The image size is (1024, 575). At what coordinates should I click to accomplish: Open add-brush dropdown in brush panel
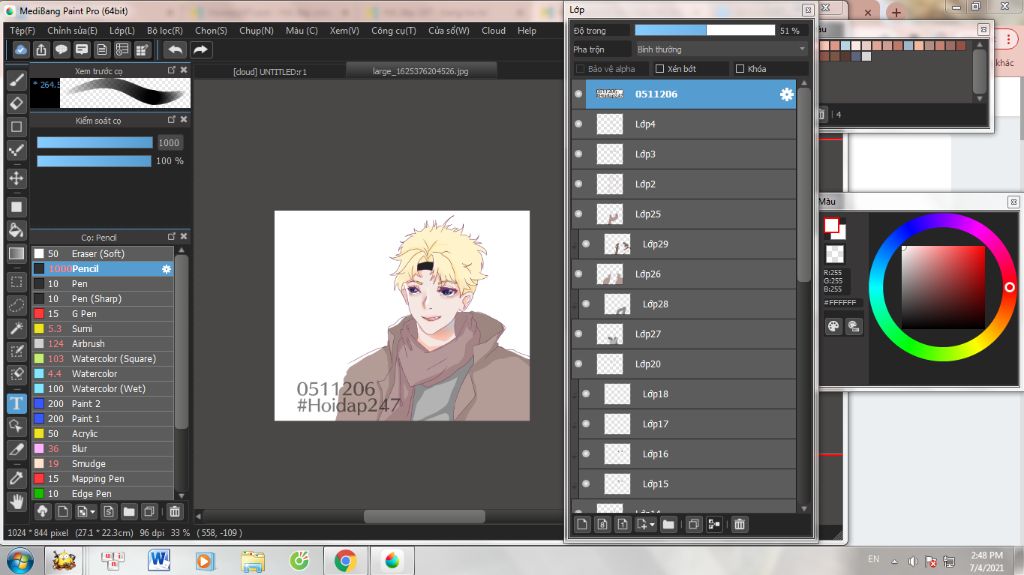pos(93,512)
